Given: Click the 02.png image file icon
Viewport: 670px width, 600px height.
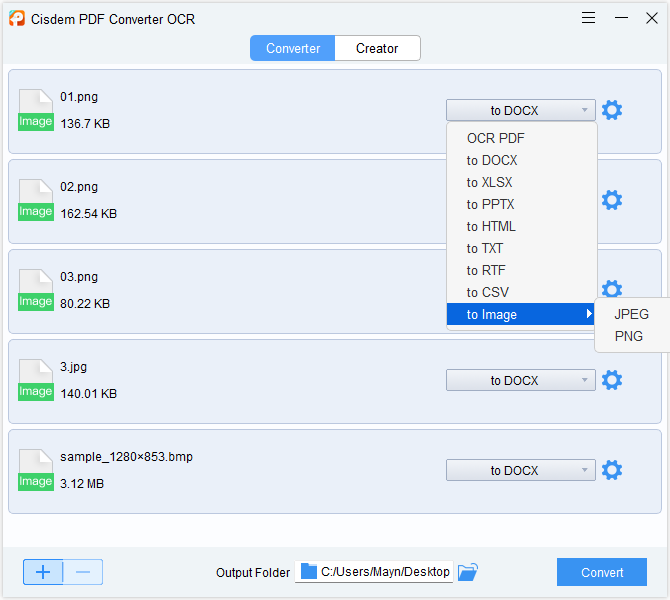Looking at the screenshot, I should pos(36,200).
